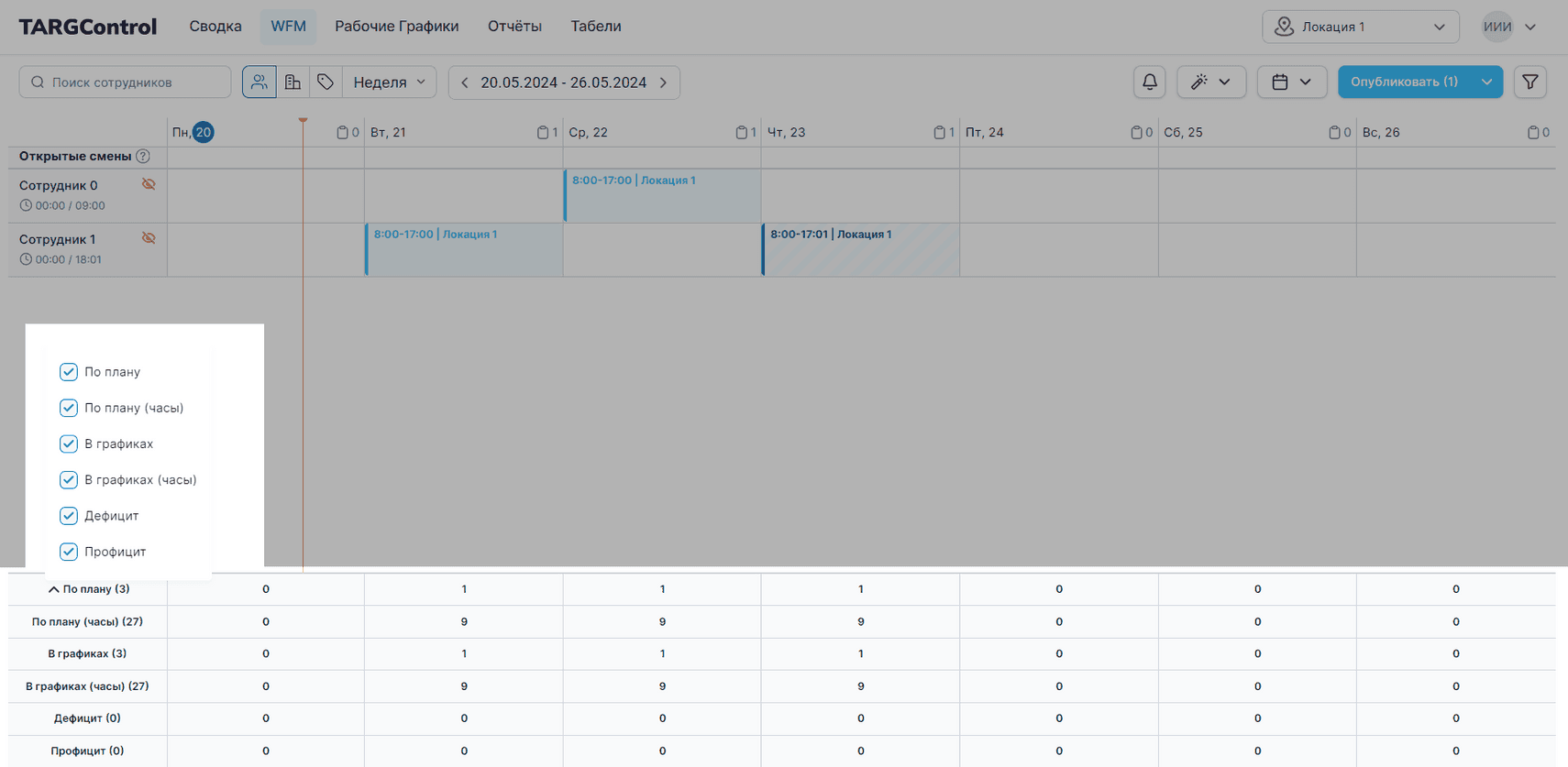Disable the Профицит checkbox
The image size is (1568, 767).
(69, 552)
